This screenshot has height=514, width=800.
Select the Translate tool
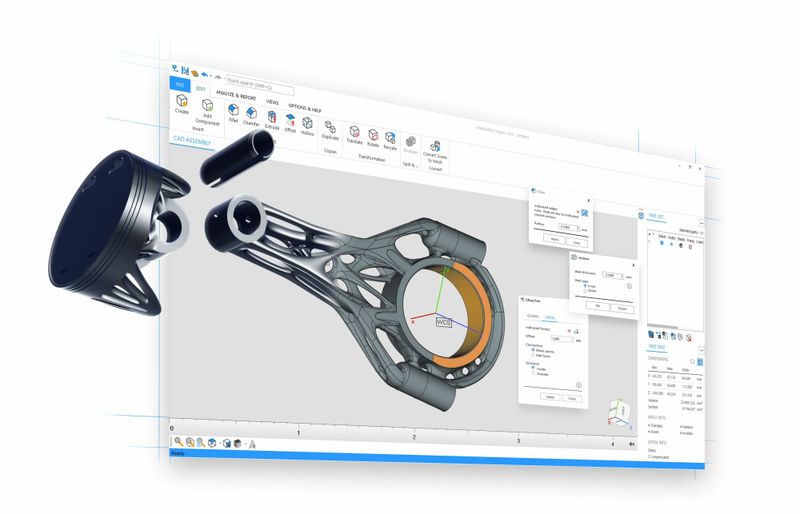[x=354, y=132]
